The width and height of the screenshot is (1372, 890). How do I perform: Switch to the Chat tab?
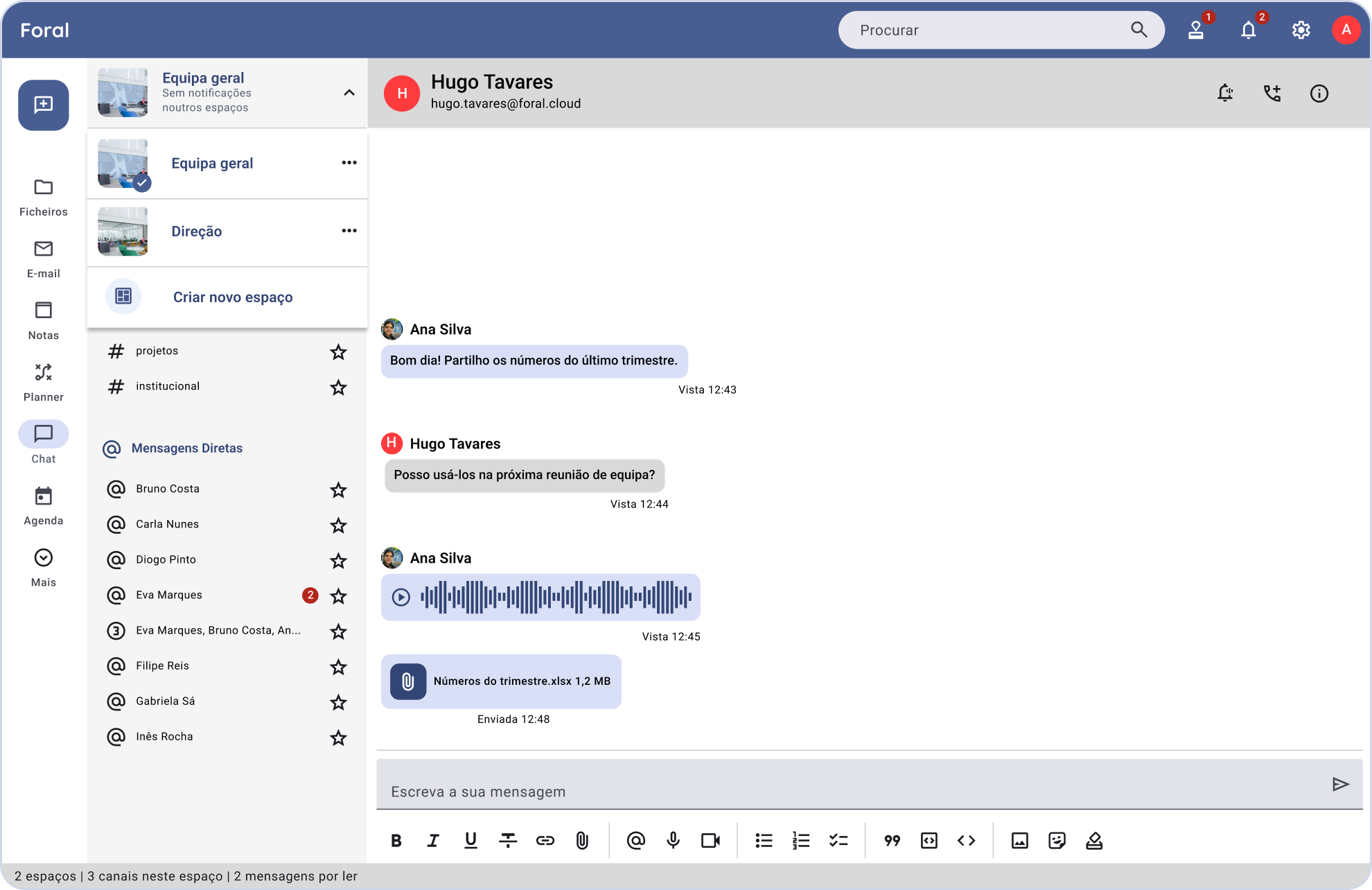44,442
